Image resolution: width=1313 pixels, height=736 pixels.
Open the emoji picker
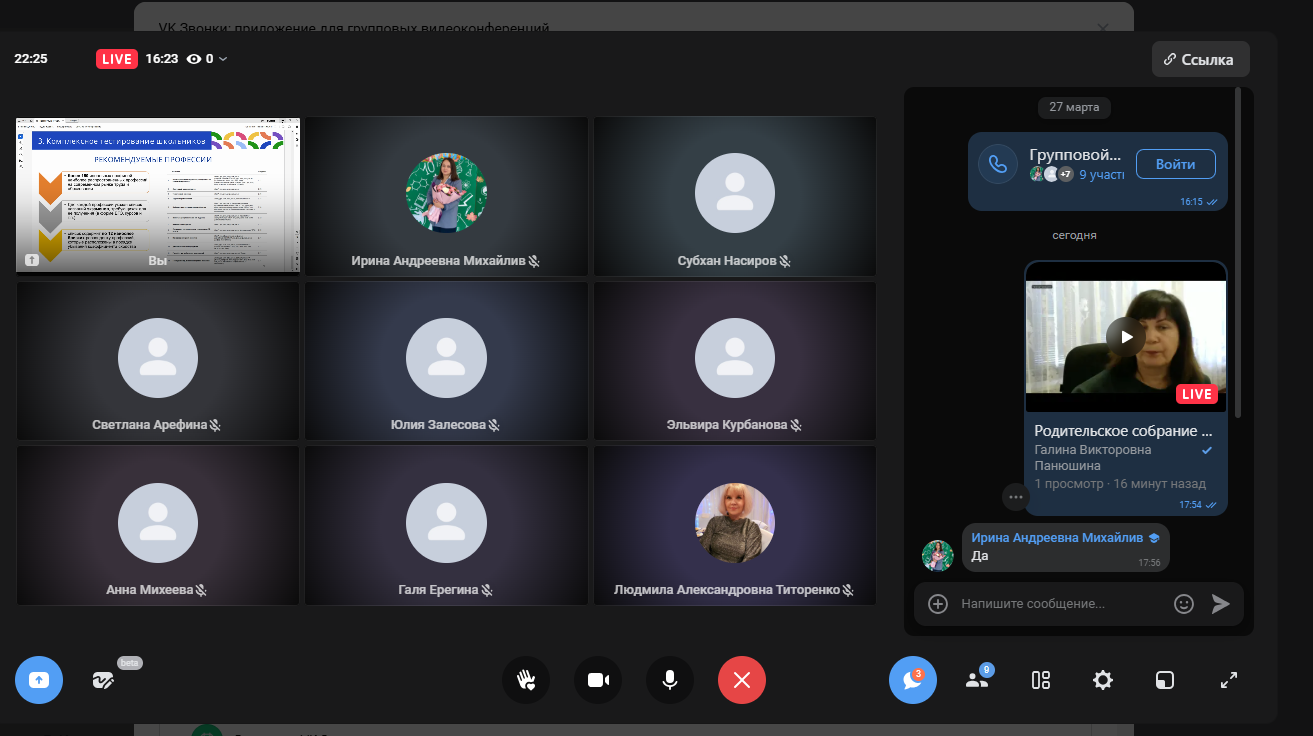point(1184,604)
